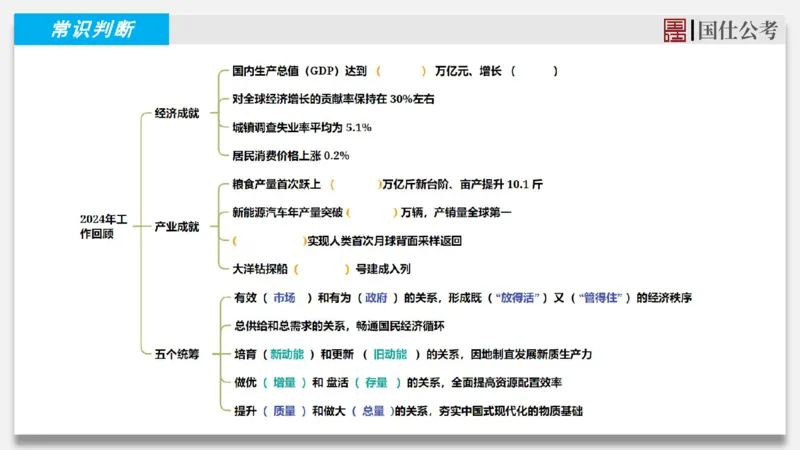Click the line 城镇调查失业率平均为 5.1%

302,128
